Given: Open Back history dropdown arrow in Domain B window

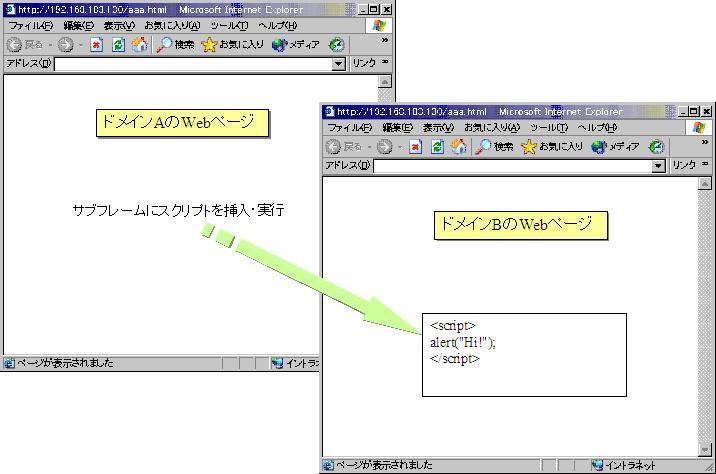Looking at the screenshot, I should [x=369, y=147].
